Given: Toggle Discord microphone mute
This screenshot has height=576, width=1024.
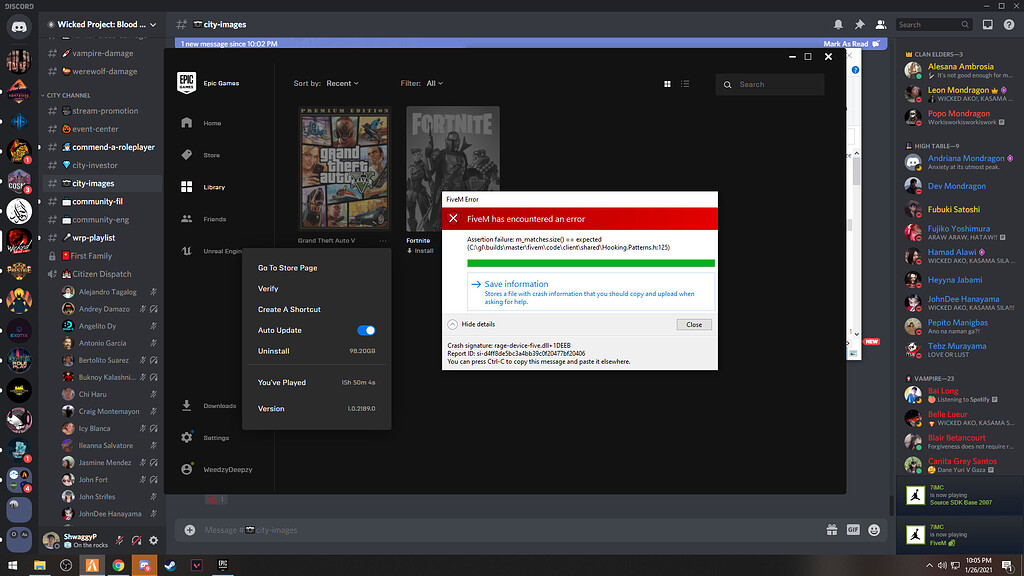Looking at the screenshot, I should (x=120, y=540).
